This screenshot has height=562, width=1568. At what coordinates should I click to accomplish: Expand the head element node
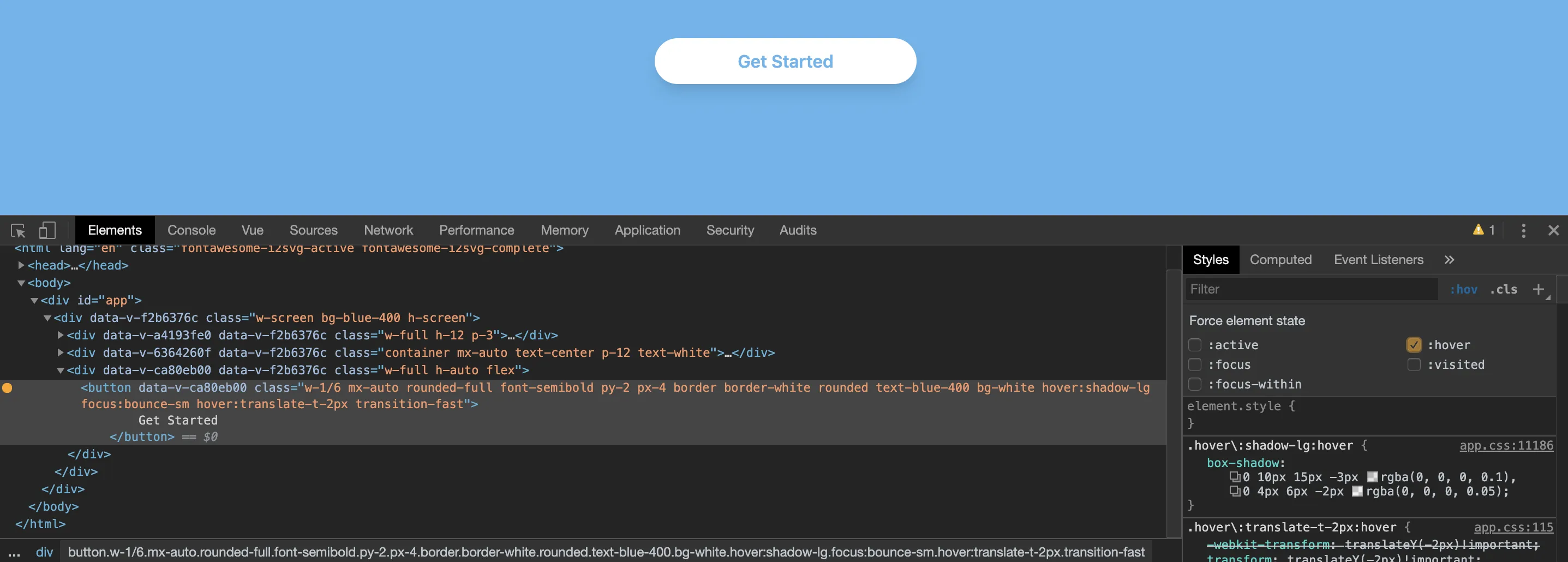click(21, 266)
